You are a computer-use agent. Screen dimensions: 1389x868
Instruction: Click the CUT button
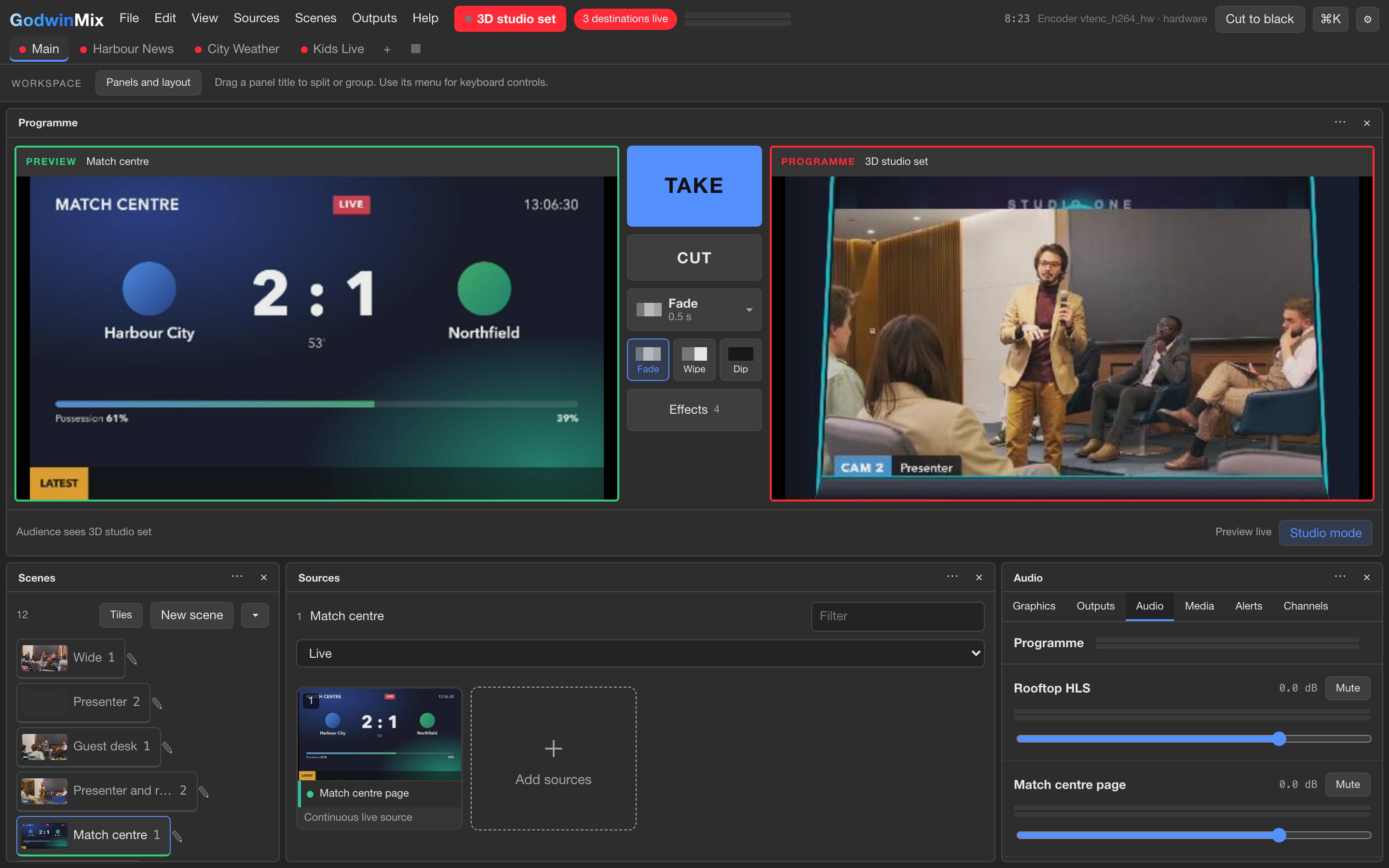(x=694, y=258)
